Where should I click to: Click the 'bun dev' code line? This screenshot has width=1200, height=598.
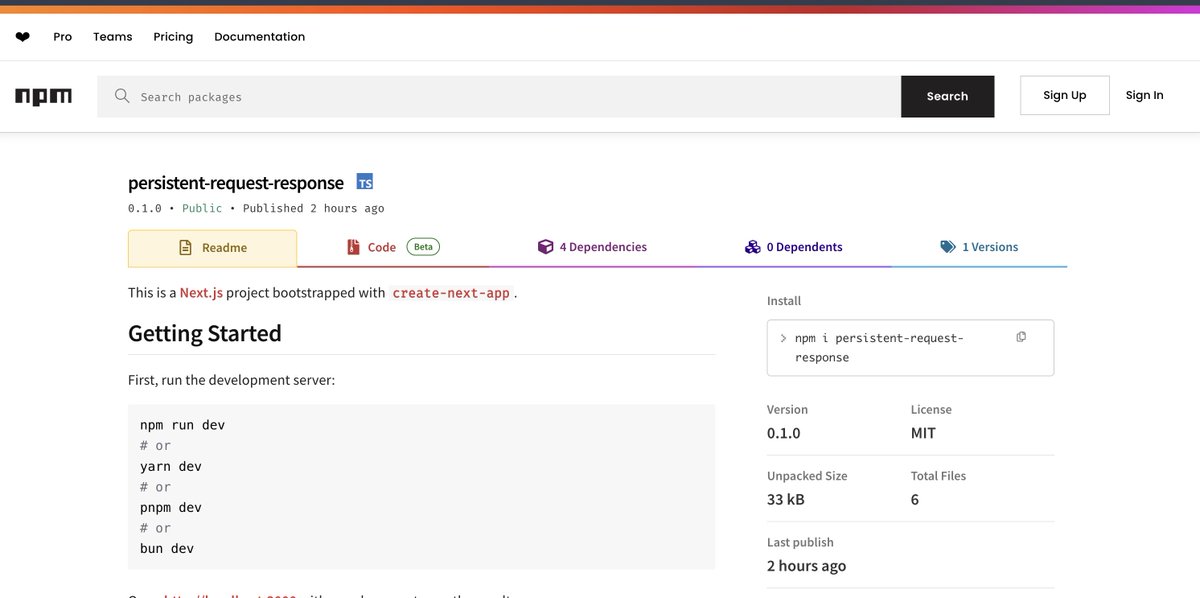167,548
